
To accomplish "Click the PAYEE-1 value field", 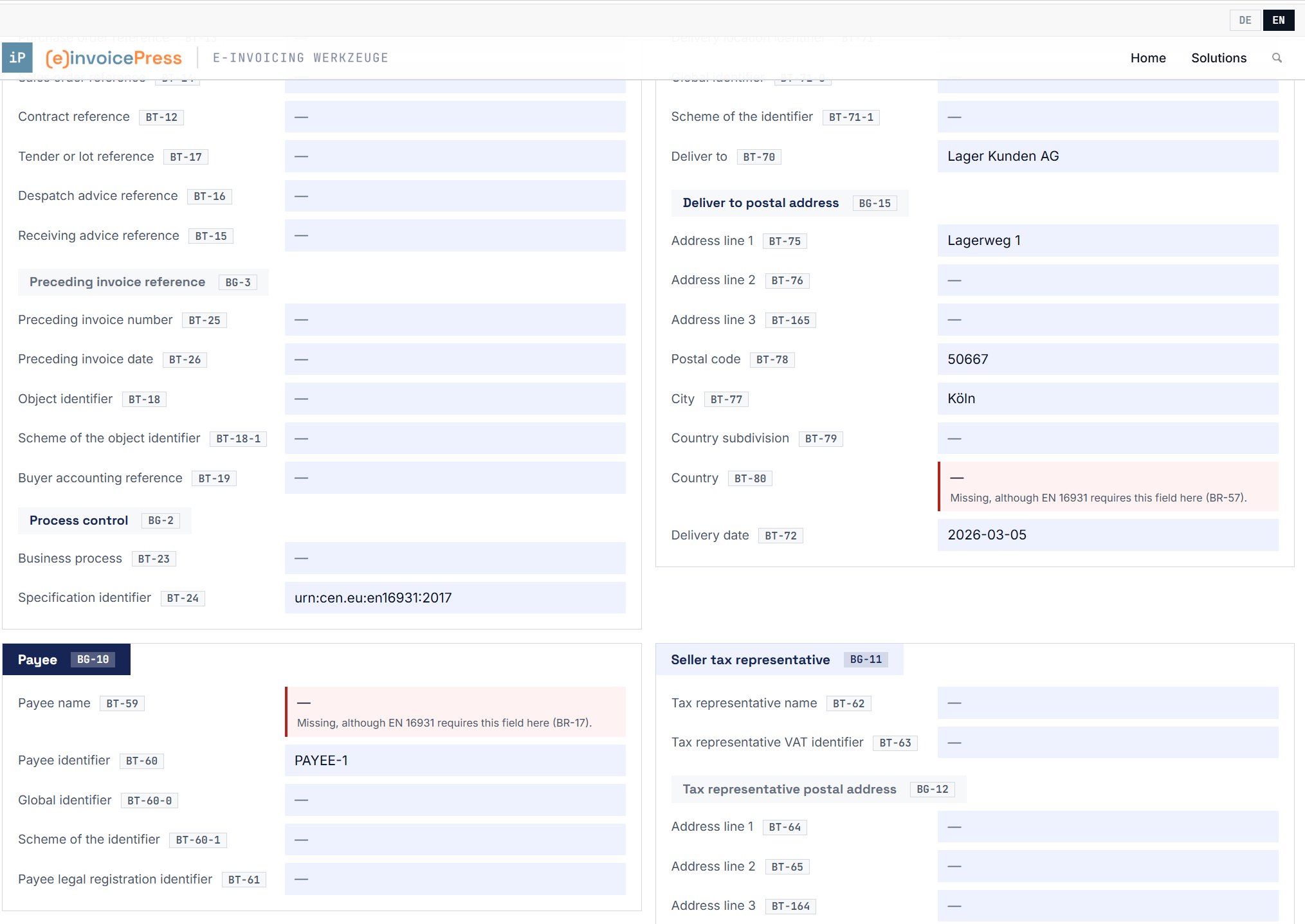I will point(455,761).
